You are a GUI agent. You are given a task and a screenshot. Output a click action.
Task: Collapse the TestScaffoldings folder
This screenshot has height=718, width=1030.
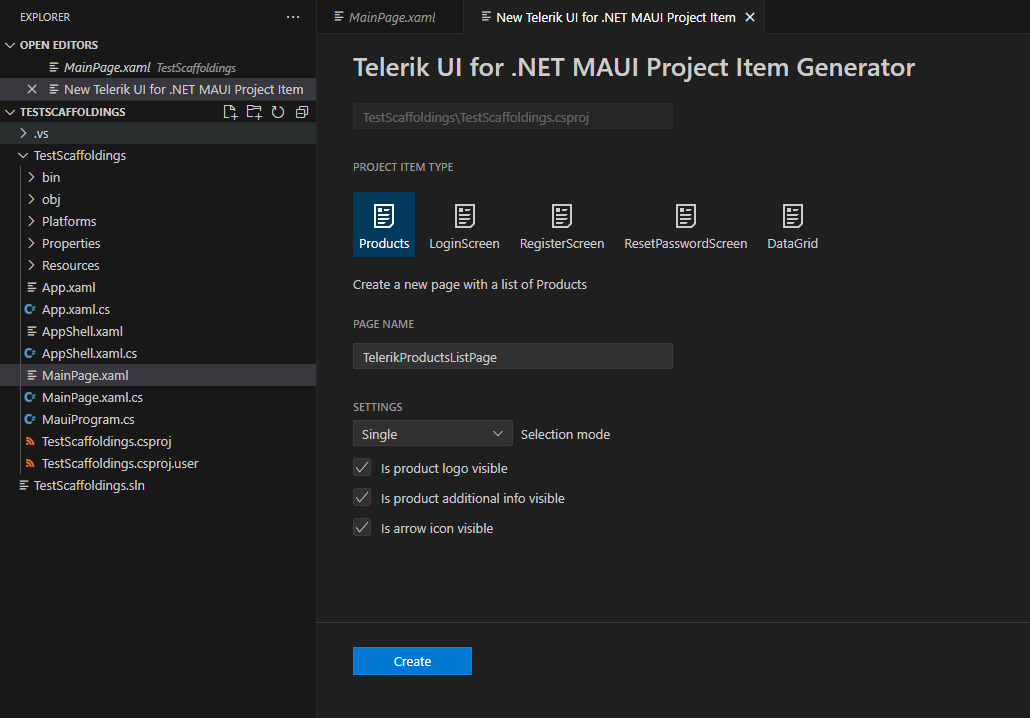click(158, 156)
